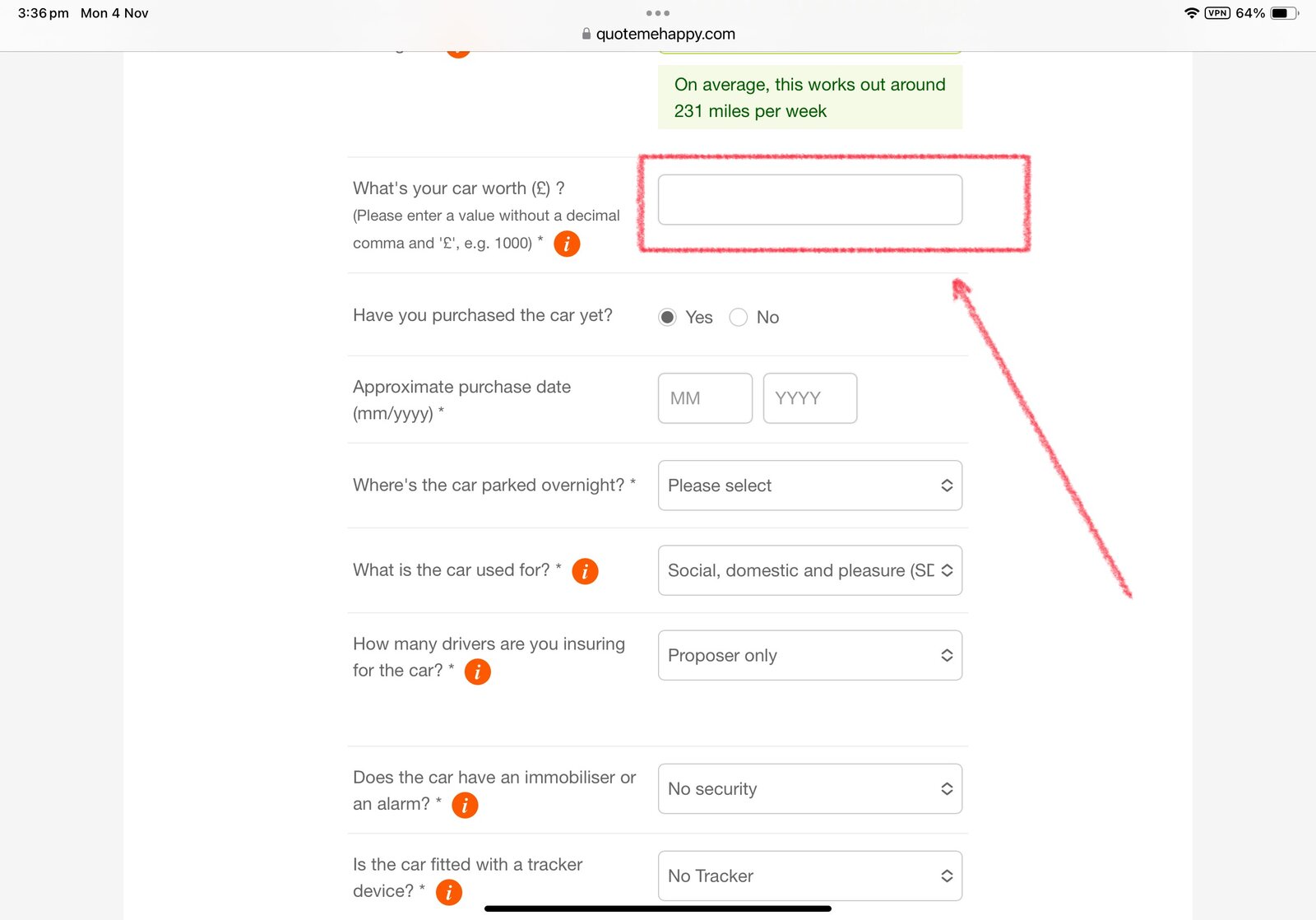Viewport: 1316px width, 920px height.
Task: Select Yes for car already purchased
Action: click(x=668, y=318)
